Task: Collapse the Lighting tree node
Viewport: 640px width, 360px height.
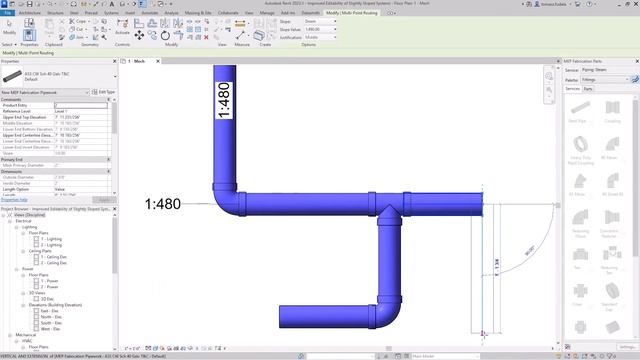Action: click(x=16, y=227)
